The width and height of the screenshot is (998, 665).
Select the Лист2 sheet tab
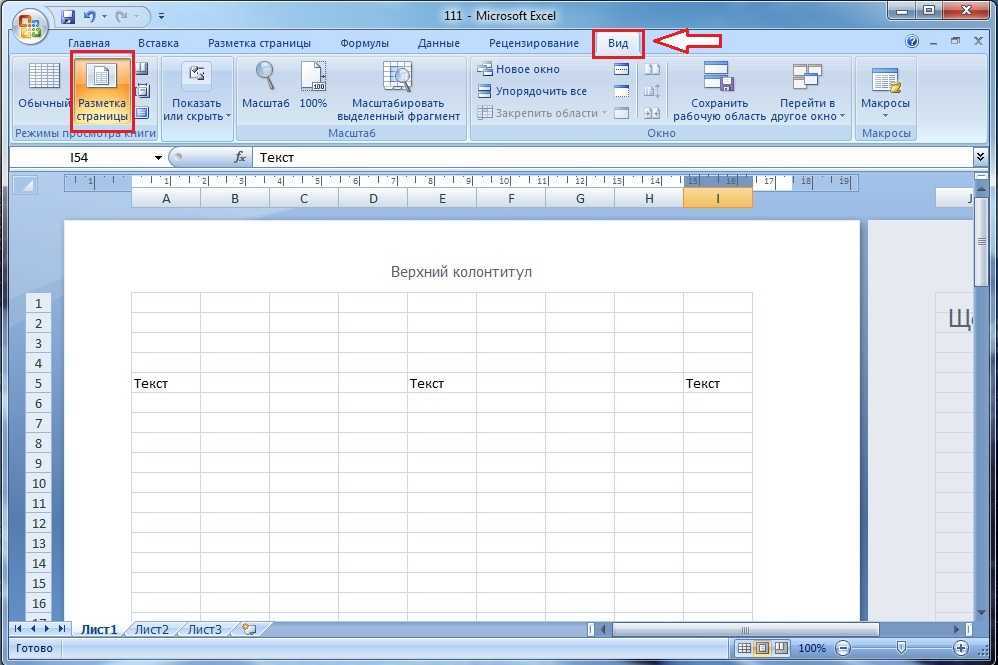(151, 629)
